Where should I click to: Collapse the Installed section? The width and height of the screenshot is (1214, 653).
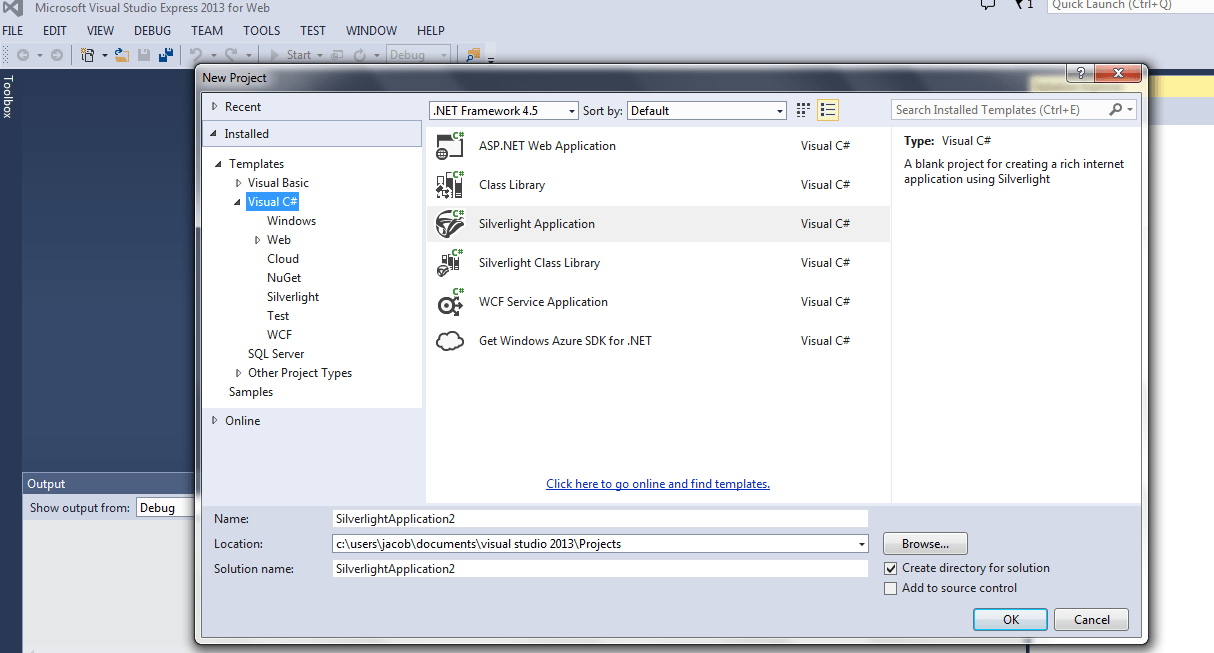214,134
